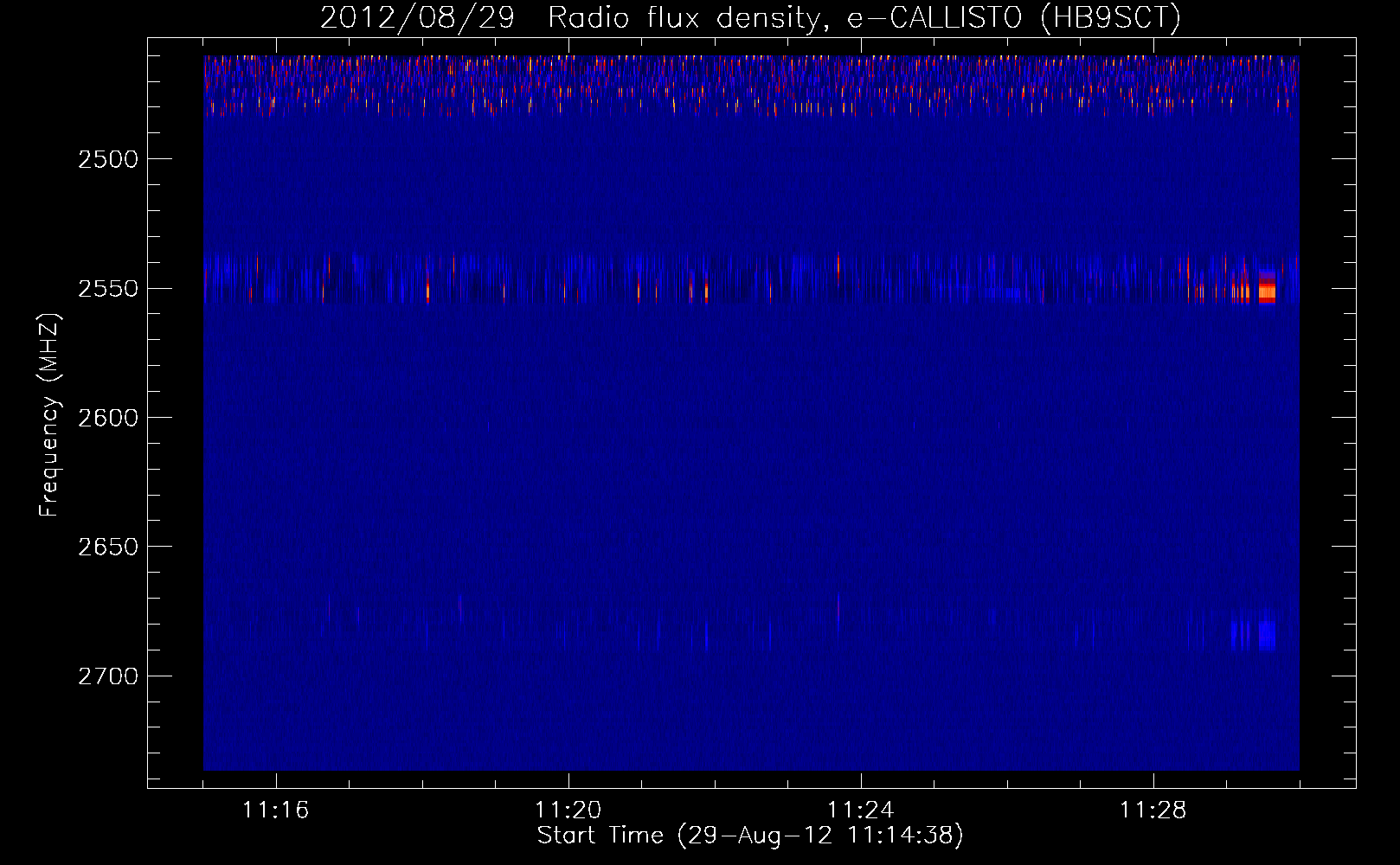This screenshot has height=865, width=1400.
Task: Click the 11:28 time tick label
Action: pos(1153,811)
